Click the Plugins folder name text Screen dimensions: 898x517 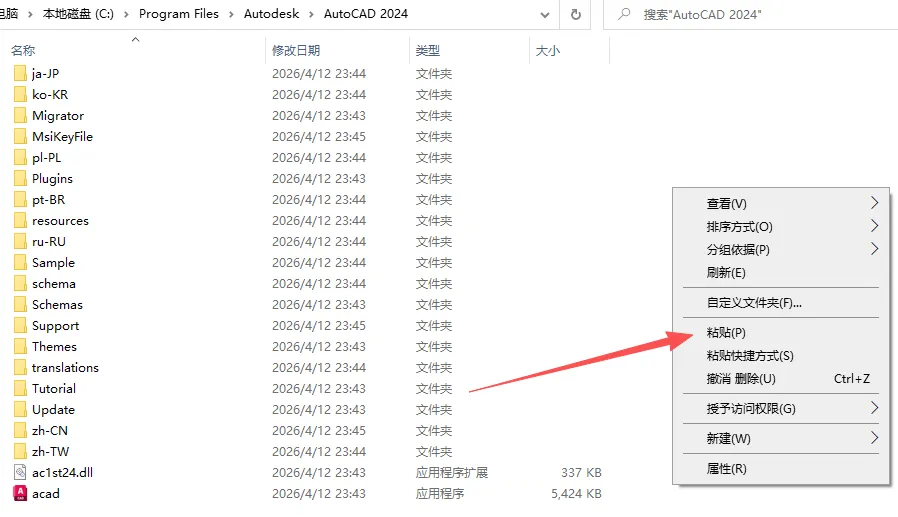pyautogui.click(x=52, y=179)
